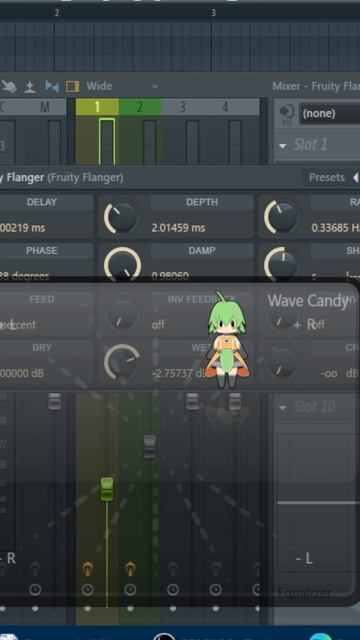Click the green-haired character mascot

point(227,341)
